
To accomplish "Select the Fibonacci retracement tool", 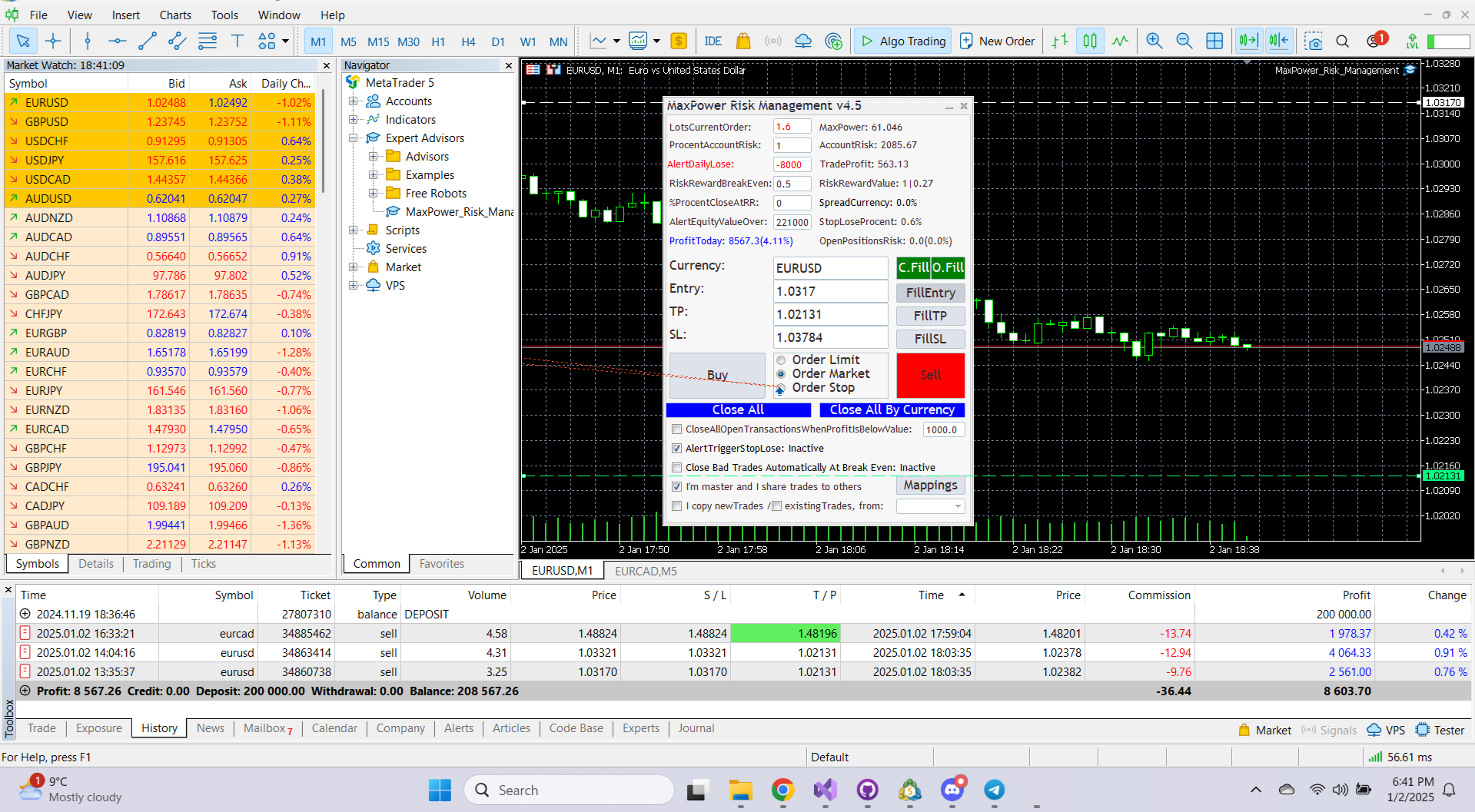I will click(x=208, y=41).
